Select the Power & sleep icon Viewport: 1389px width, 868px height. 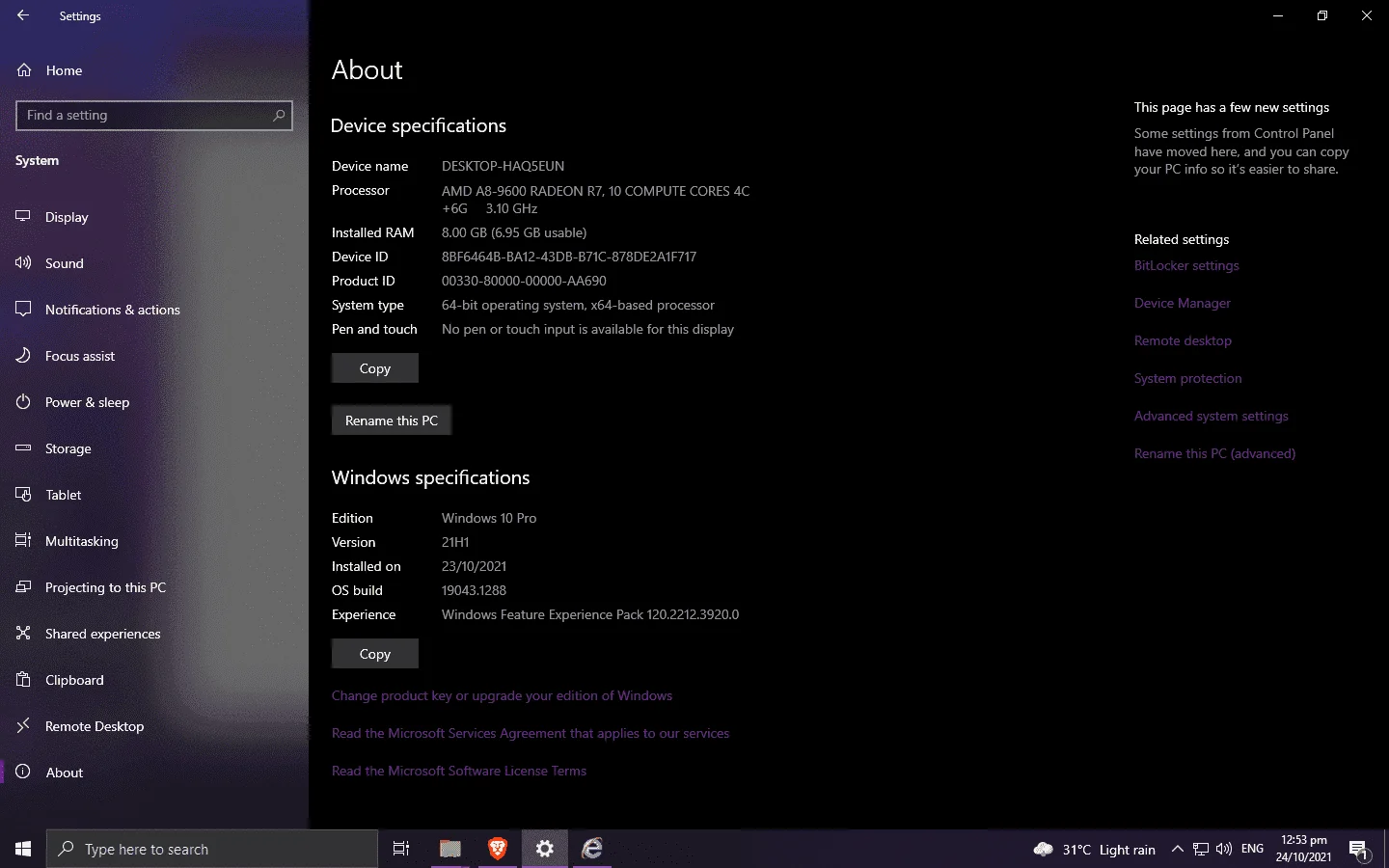[x=23, y=402]
